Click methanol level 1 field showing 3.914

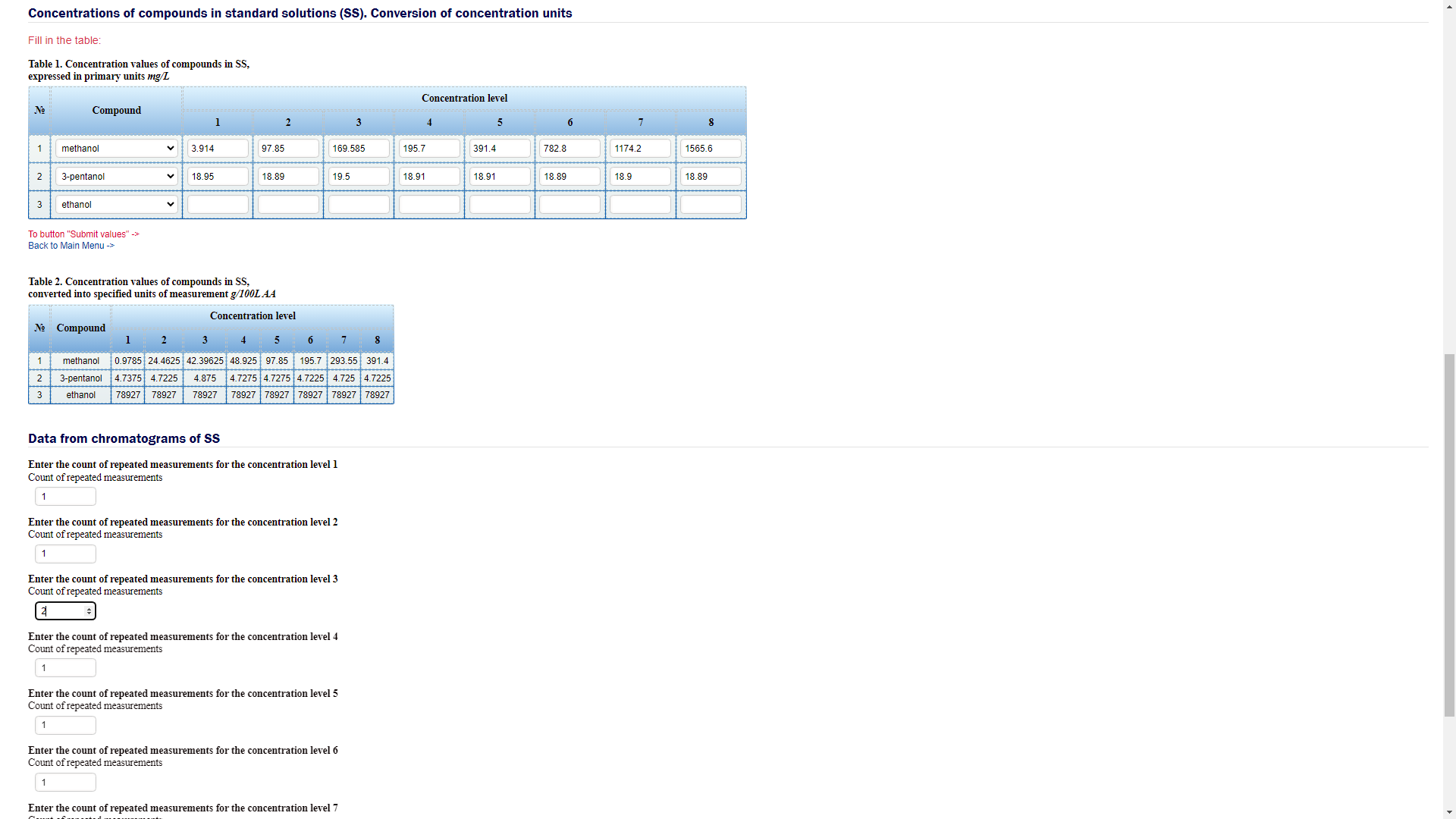218,149
